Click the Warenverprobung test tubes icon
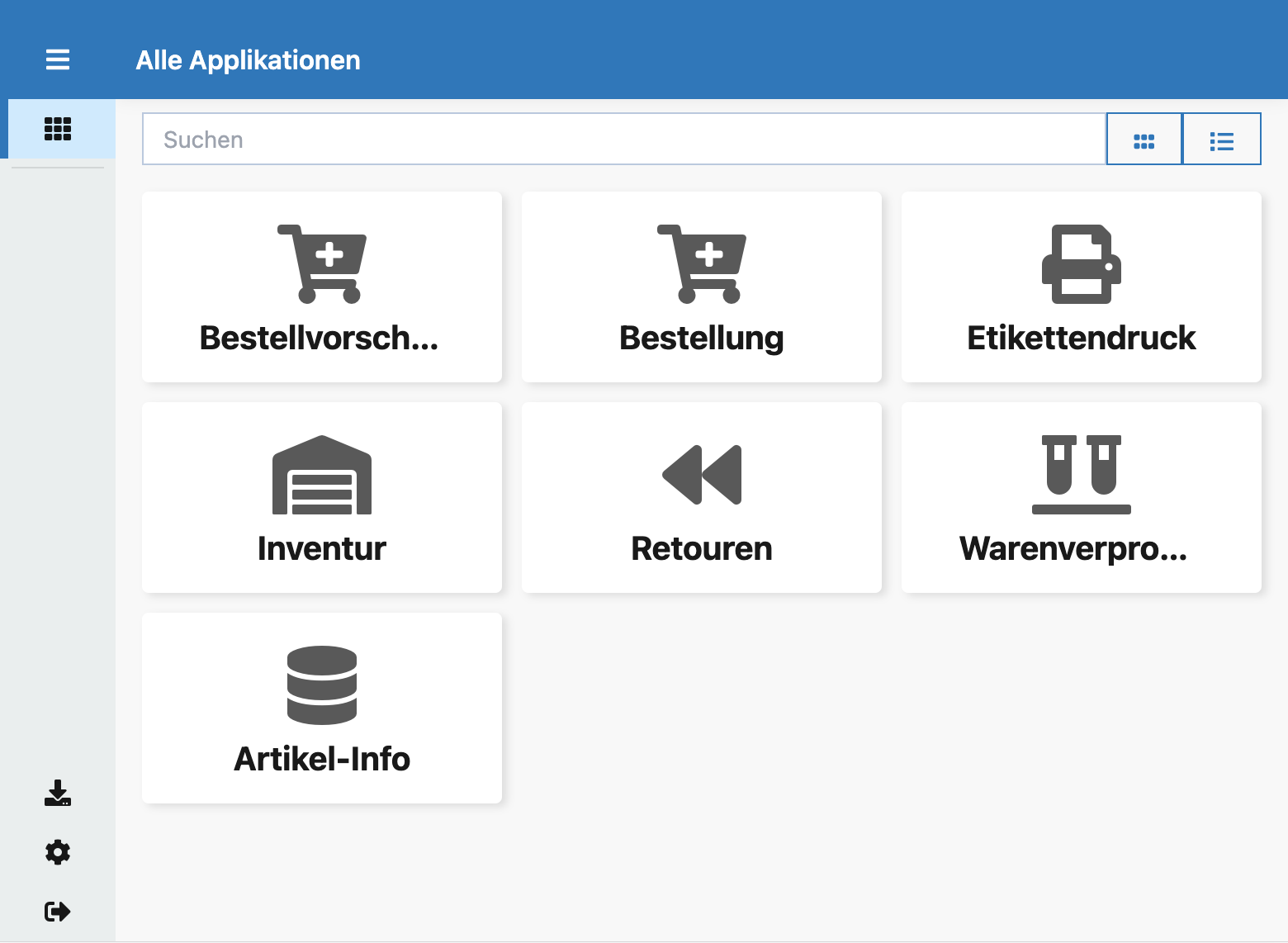The width and height of the screenshot is (1288, 943). 1082,475
